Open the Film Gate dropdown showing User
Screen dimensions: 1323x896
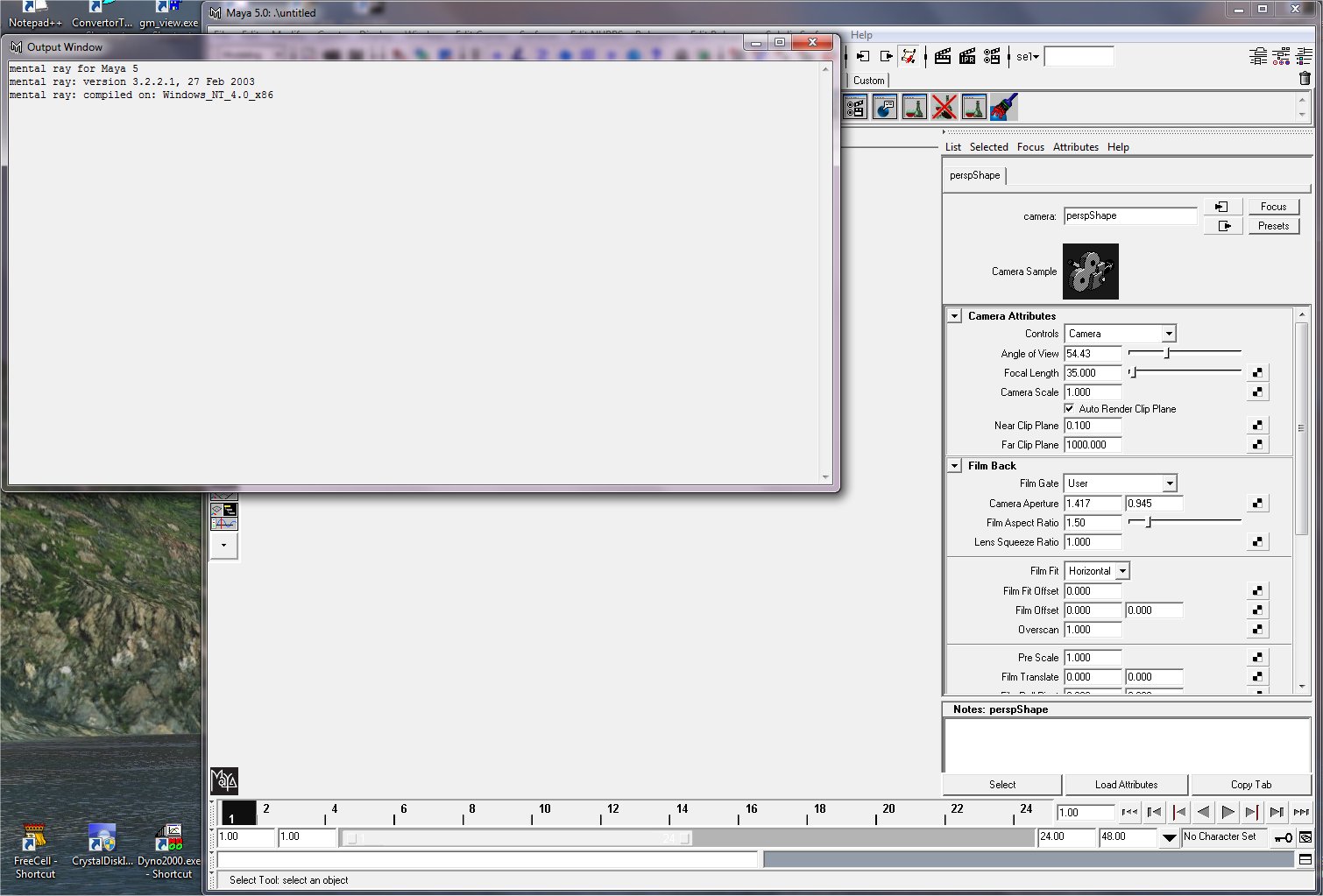pos(1121,483)
